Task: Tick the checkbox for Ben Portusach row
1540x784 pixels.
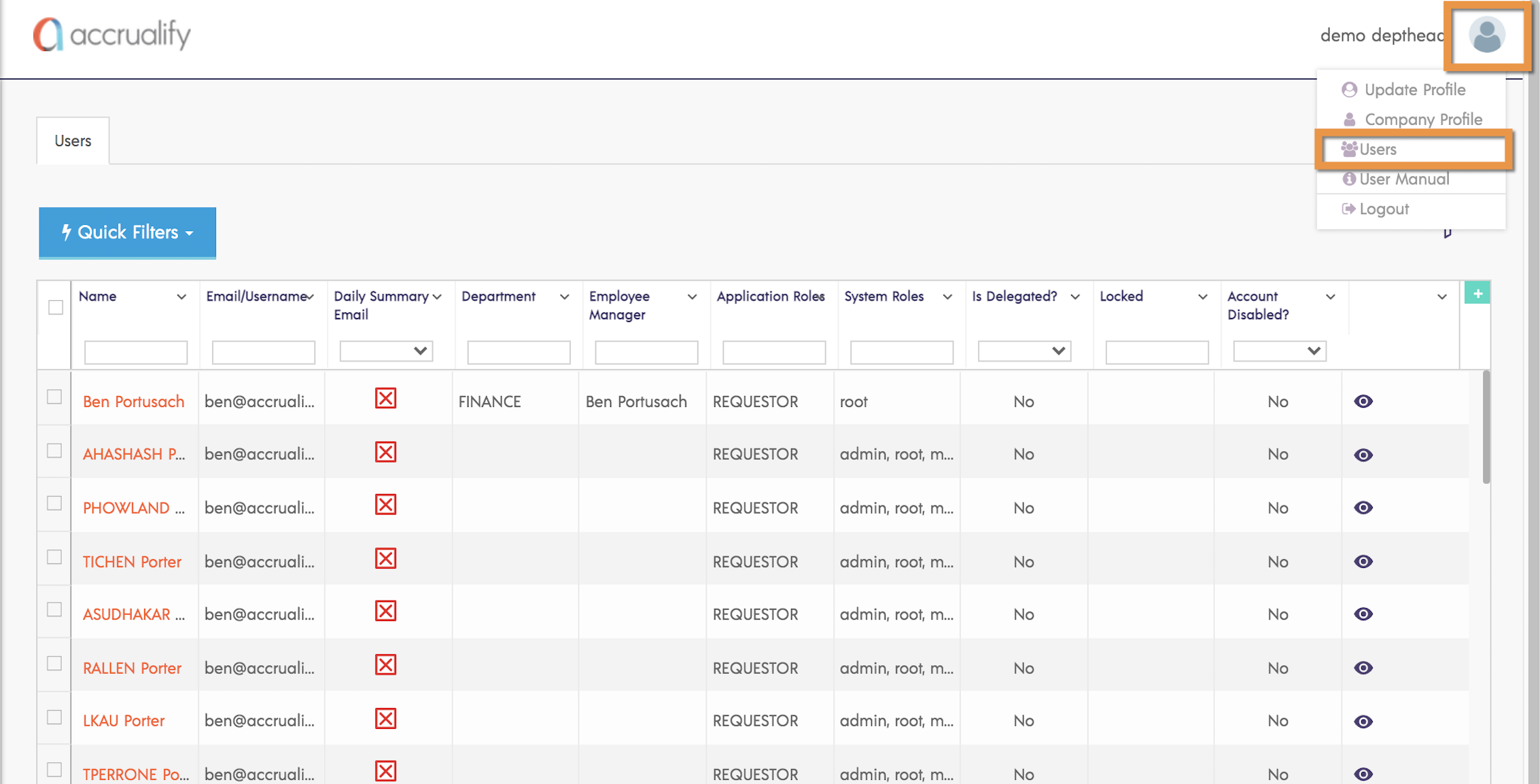Action: 54,397
